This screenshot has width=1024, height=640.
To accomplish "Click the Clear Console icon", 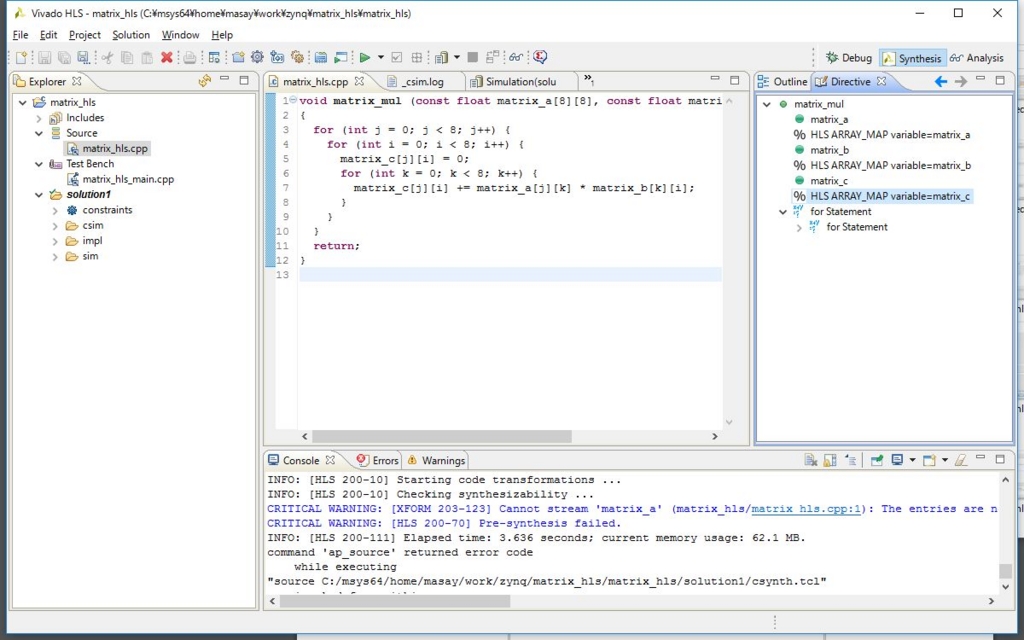I will 810,460.
